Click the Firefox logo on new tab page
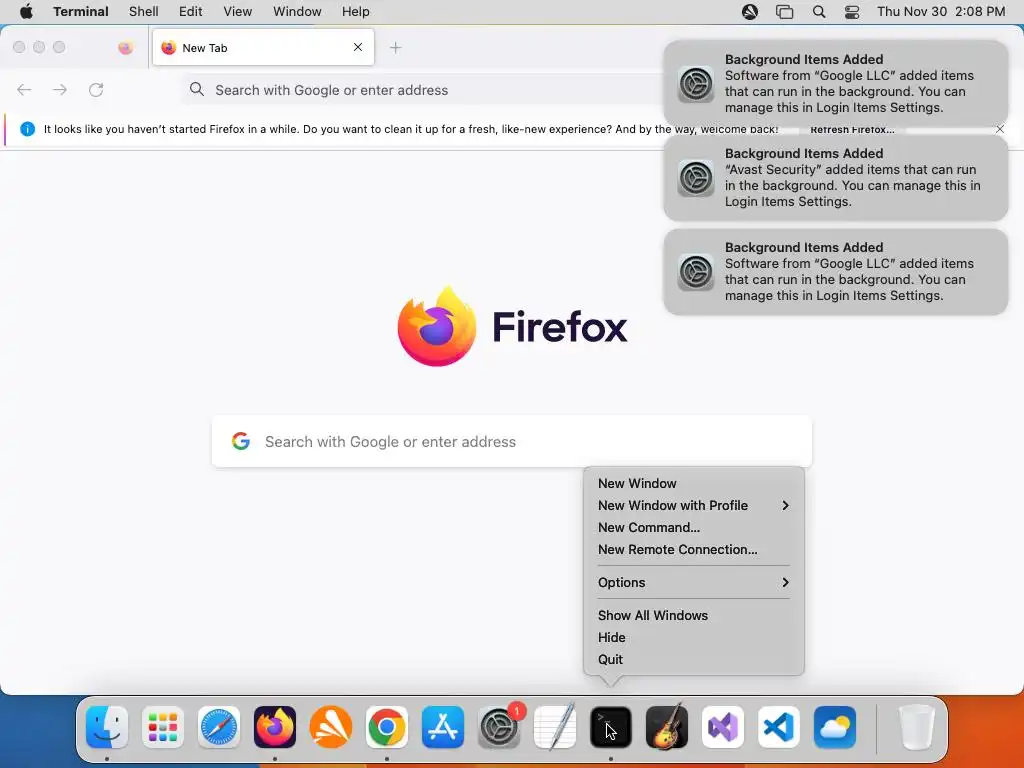The width and height of the screenshot is (1024, 768). point(437,327)
